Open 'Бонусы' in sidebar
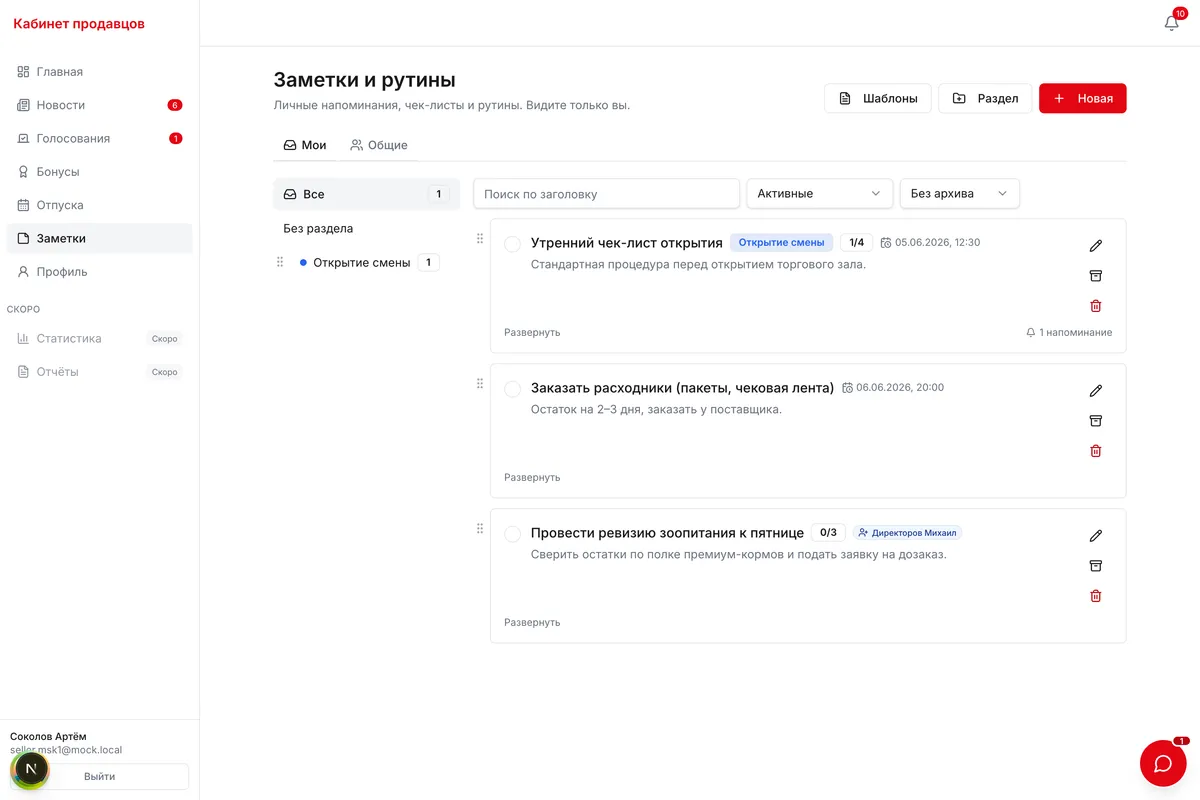 (x=99, y=172)
